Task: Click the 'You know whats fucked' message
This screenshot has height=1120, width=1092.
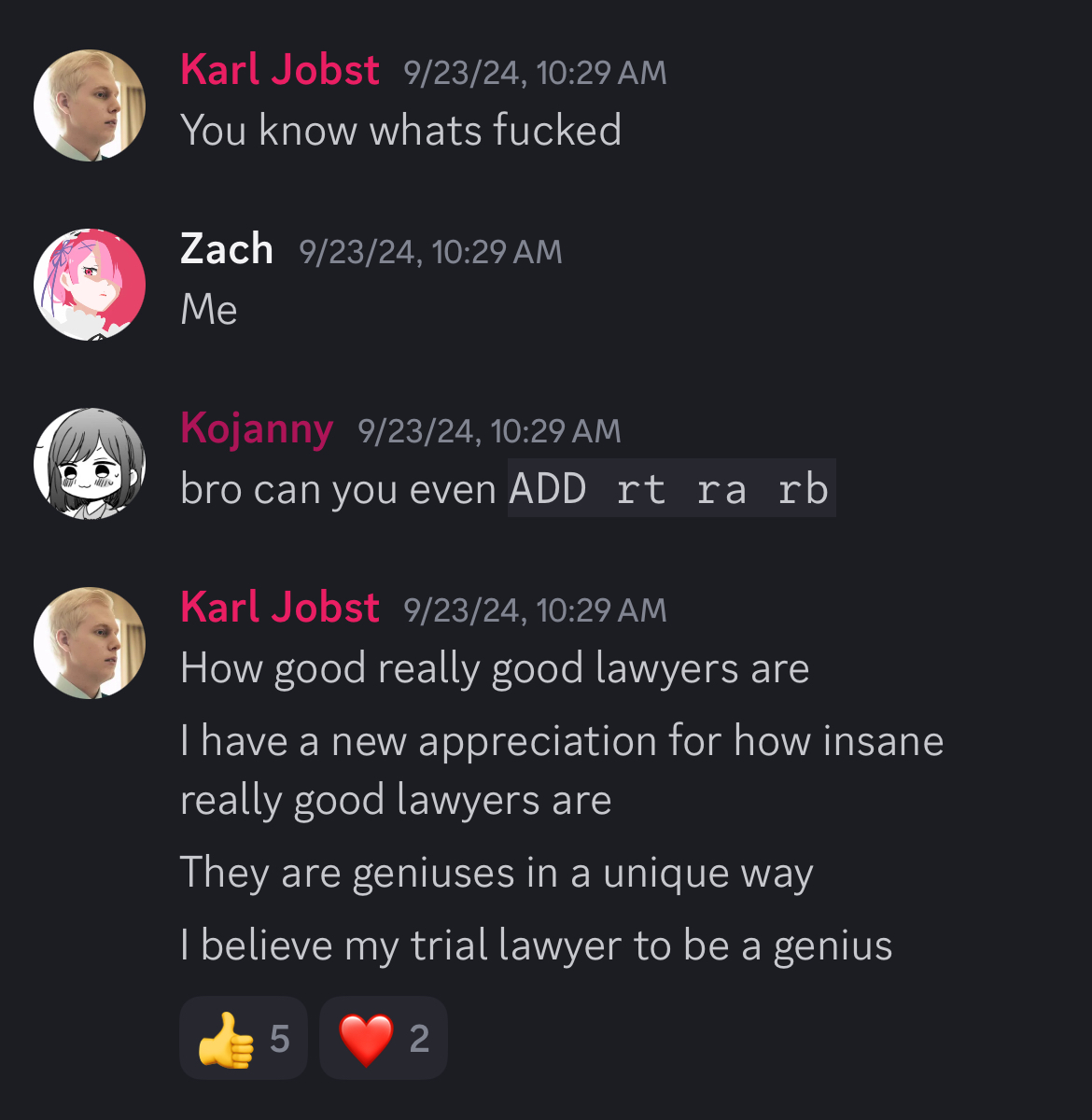Action: coord(401,130)
